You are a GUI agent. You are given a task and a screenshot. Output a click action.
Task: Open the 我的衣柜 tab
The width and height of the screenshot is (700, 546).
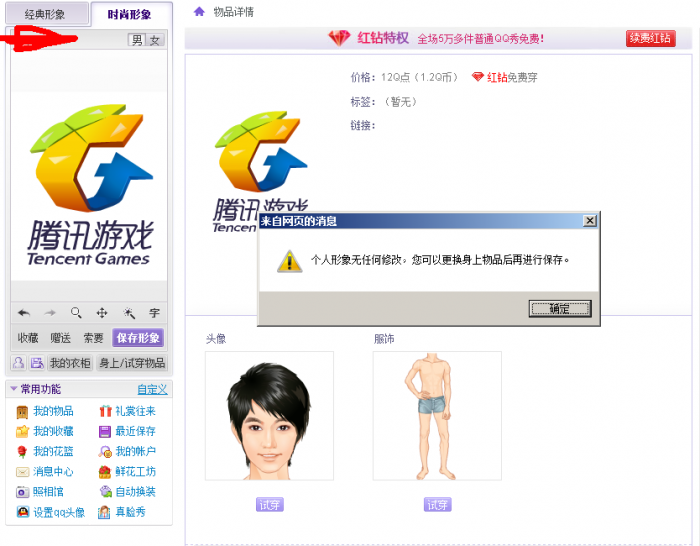tap(70, 363)
